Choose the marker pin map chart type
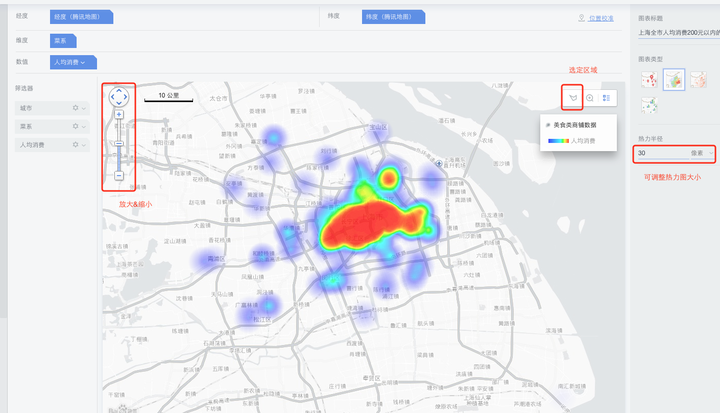Viewport: 720px width, 413px height. (649, 79)
